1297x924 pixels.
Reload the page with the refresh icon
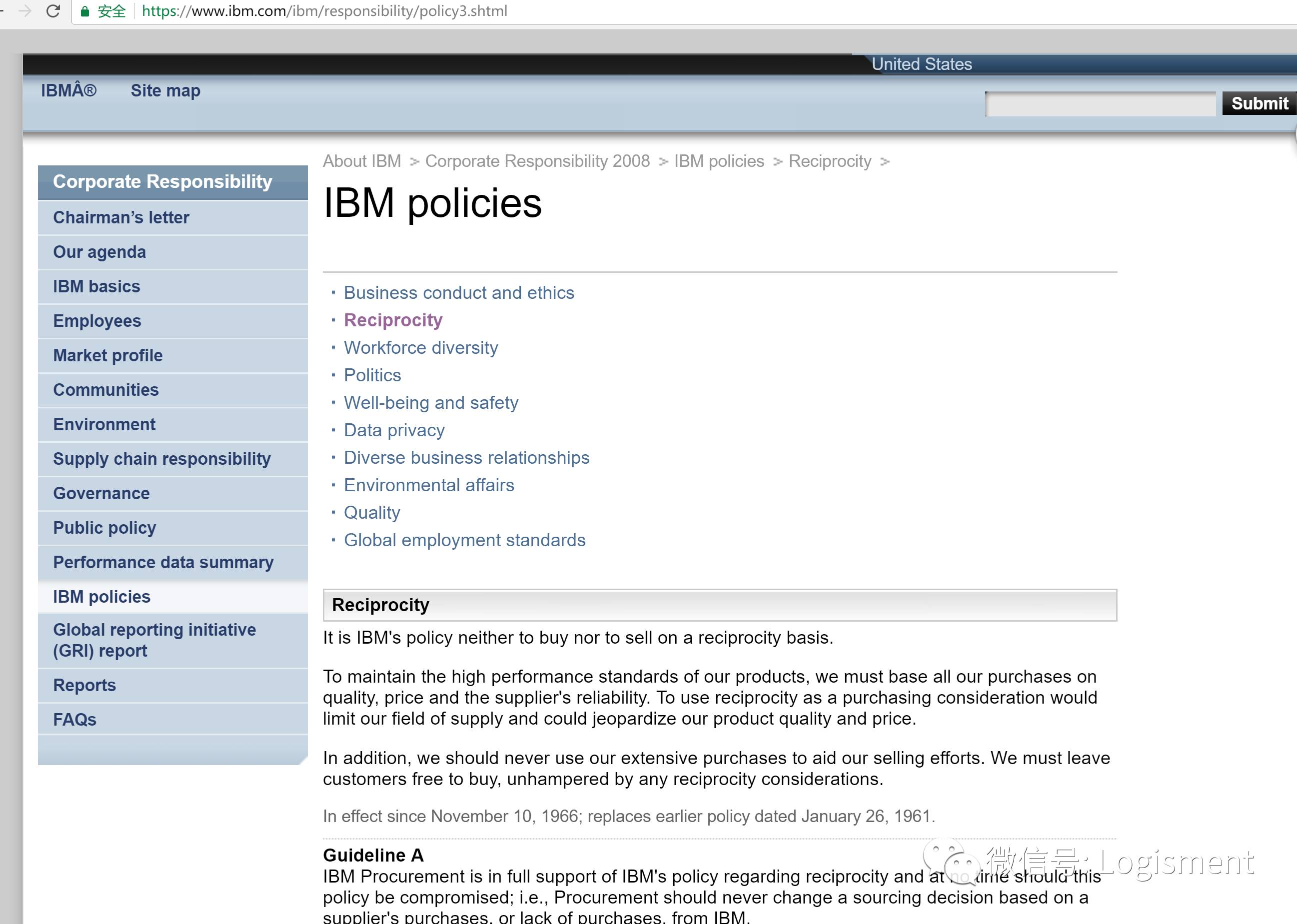[53, 11]
